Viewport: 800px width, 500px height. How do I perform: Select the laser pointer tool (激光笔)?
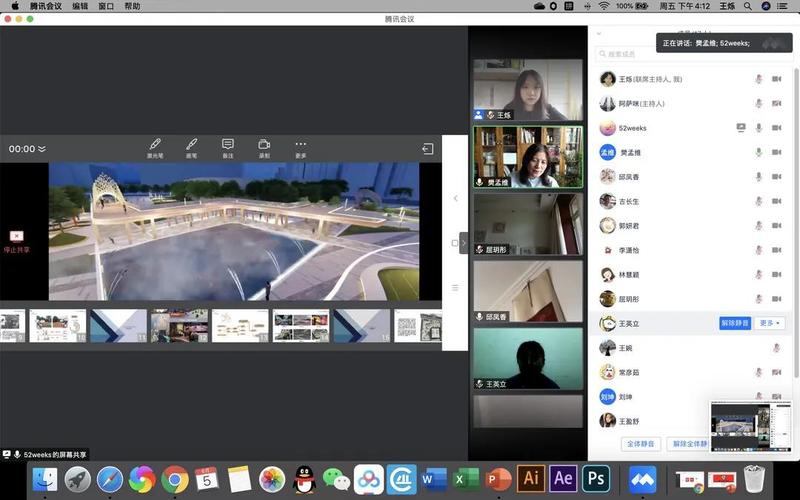[x=155, y=148]
